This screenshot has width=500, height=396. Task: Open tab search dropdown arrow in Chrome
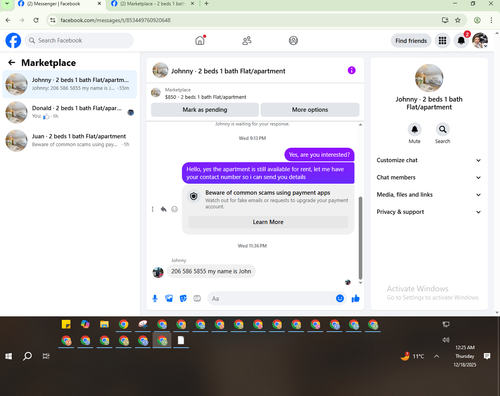(7, 4)
